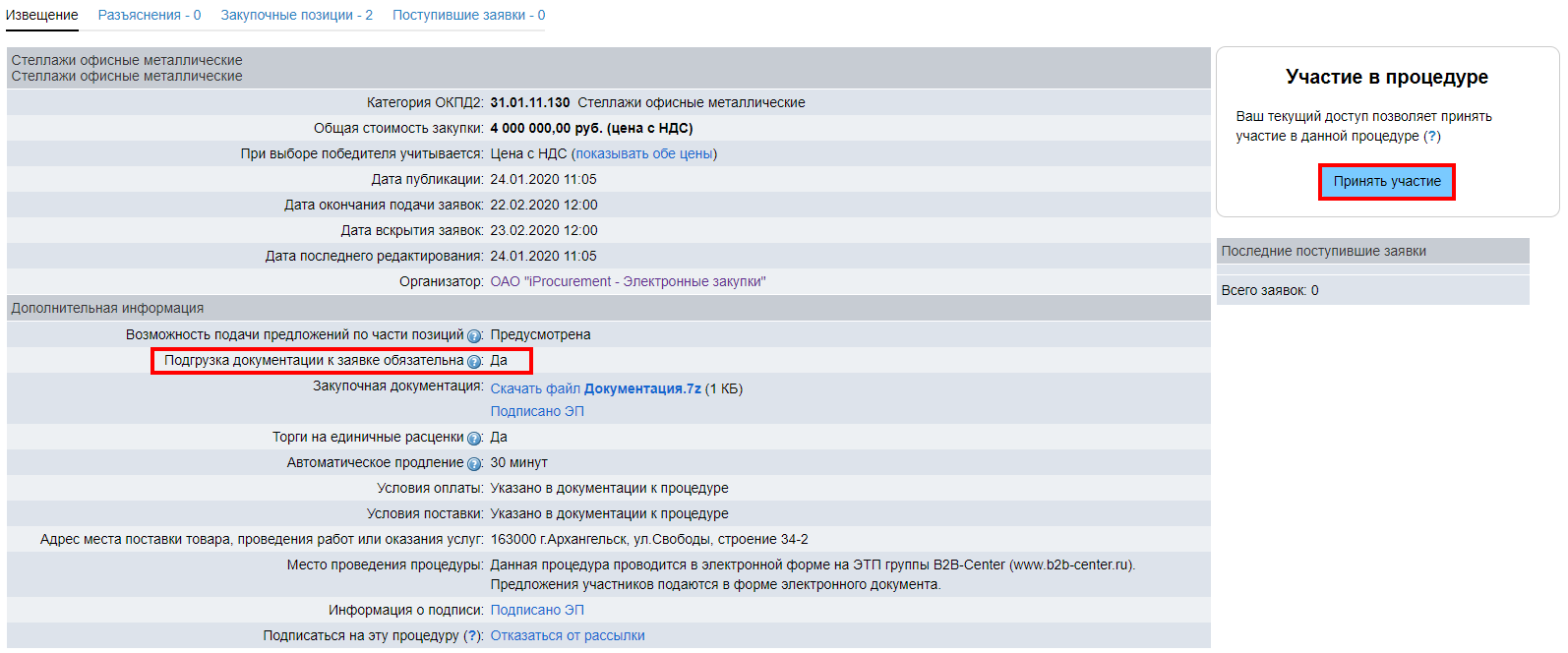Click the "показывать обе цены" link

[644, 154]
